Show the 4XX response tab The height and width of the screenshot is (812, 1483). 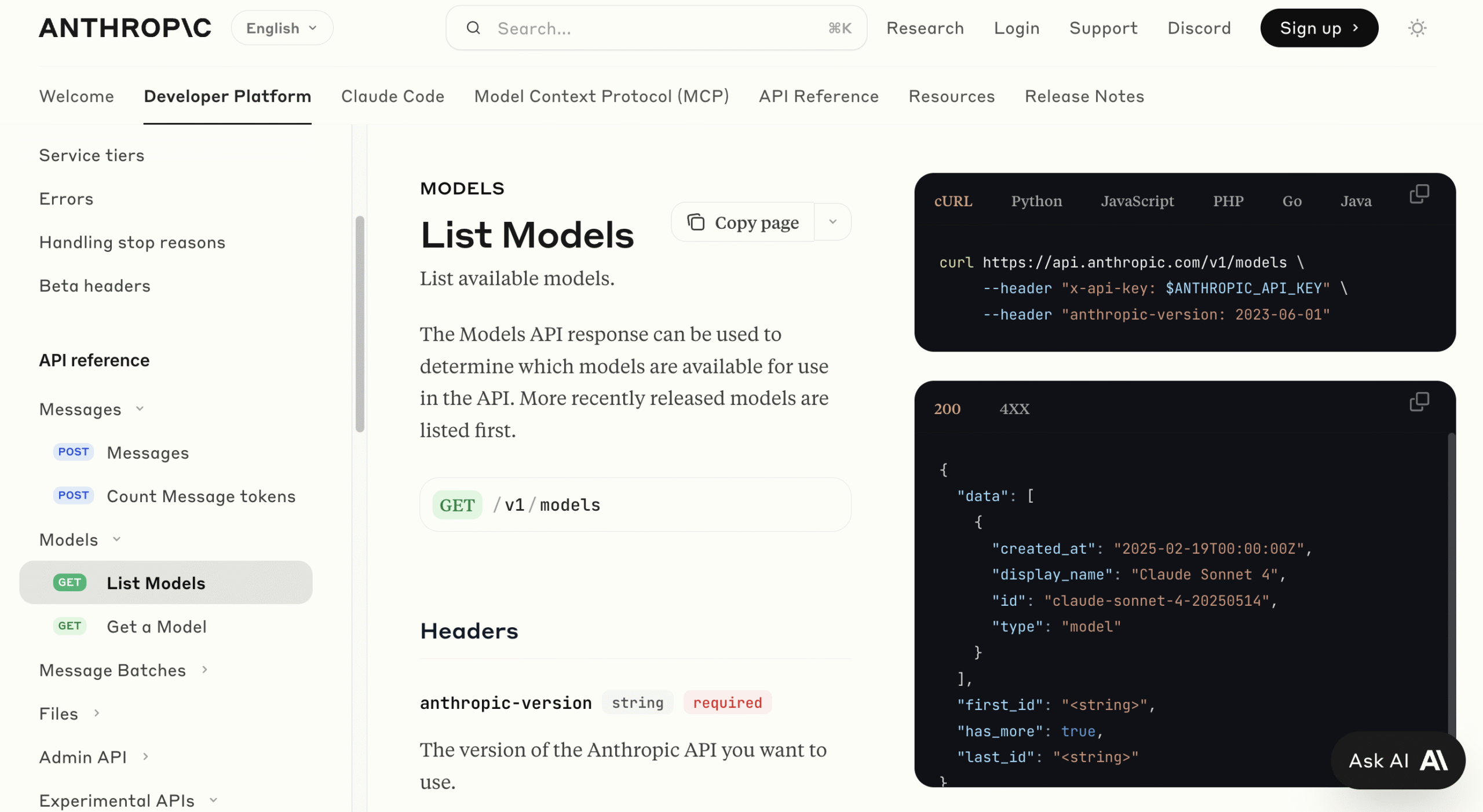1014,409
